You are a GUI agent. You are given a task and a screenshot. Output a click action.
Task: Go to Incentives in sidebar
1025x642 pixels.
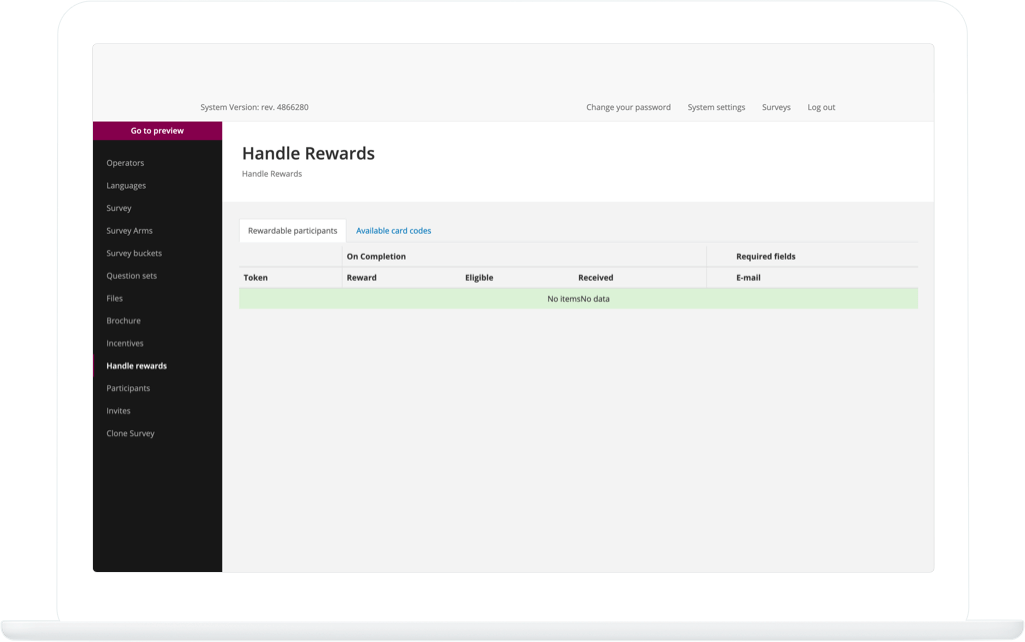[125, 343]
